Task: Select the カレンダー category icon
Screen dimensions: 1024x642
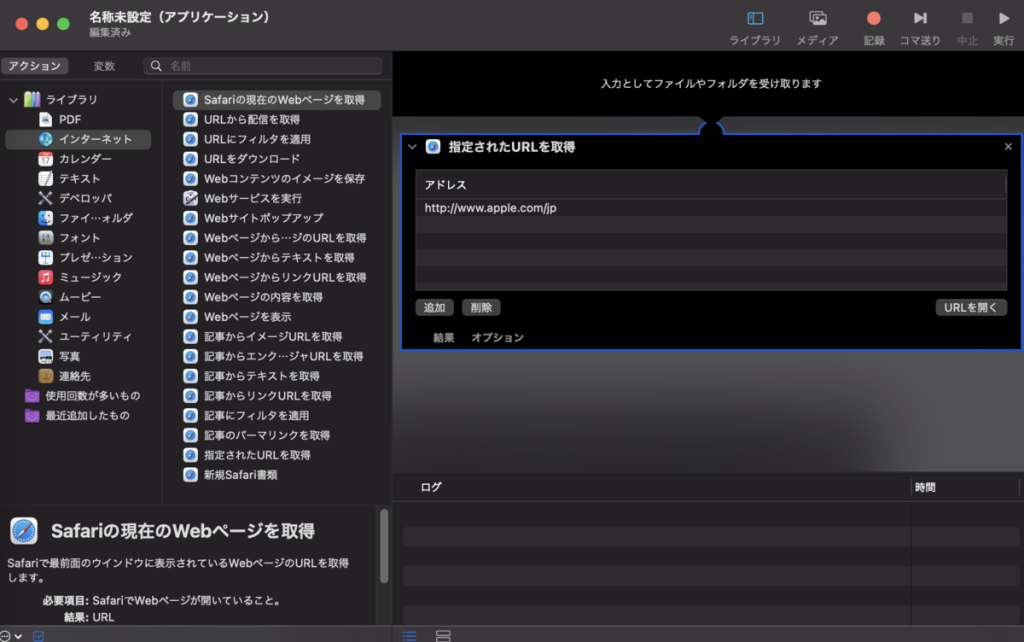Action: pyautogui.click(x=46, y=159)
